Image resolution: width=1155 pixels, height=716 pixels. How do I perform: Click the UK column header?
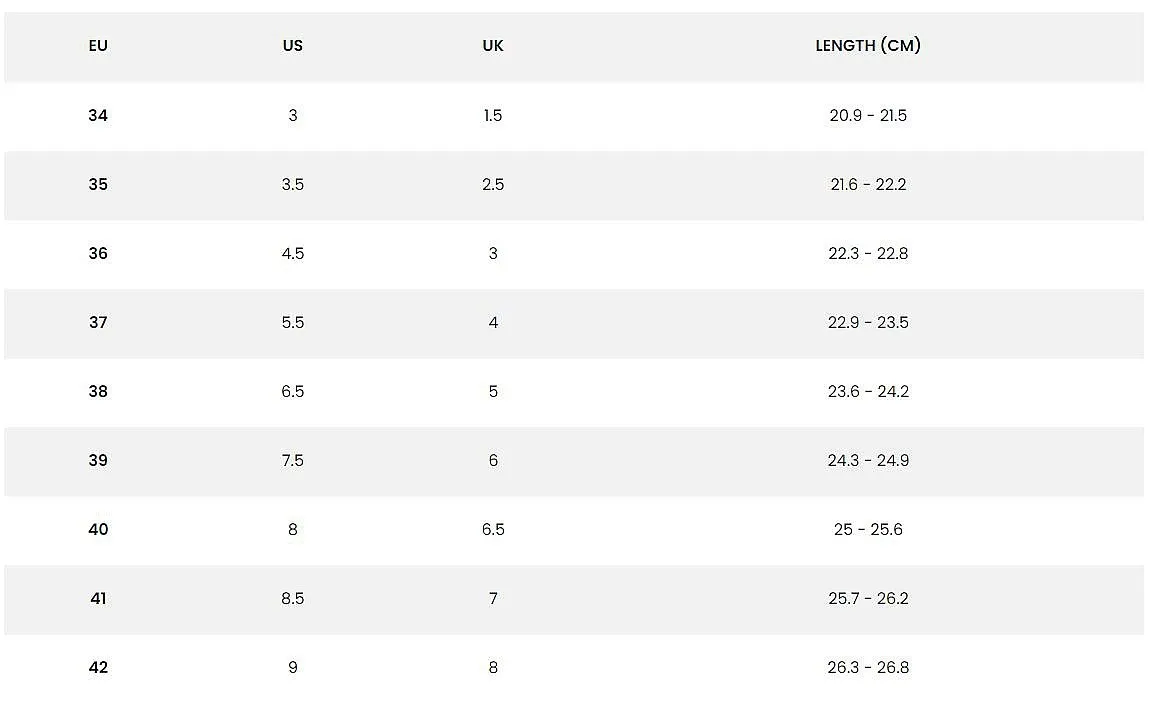(493, 46)
